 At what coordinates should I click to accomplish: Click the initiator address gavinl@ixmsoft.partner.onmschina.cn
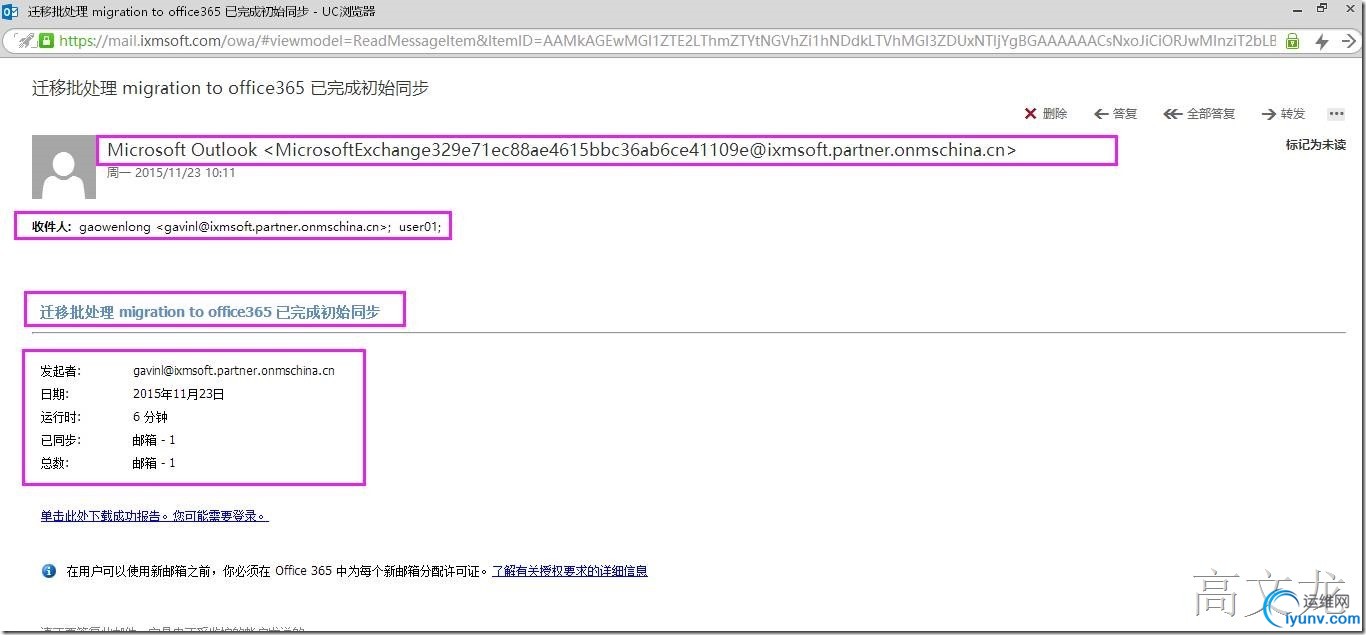tap(234, 371)
